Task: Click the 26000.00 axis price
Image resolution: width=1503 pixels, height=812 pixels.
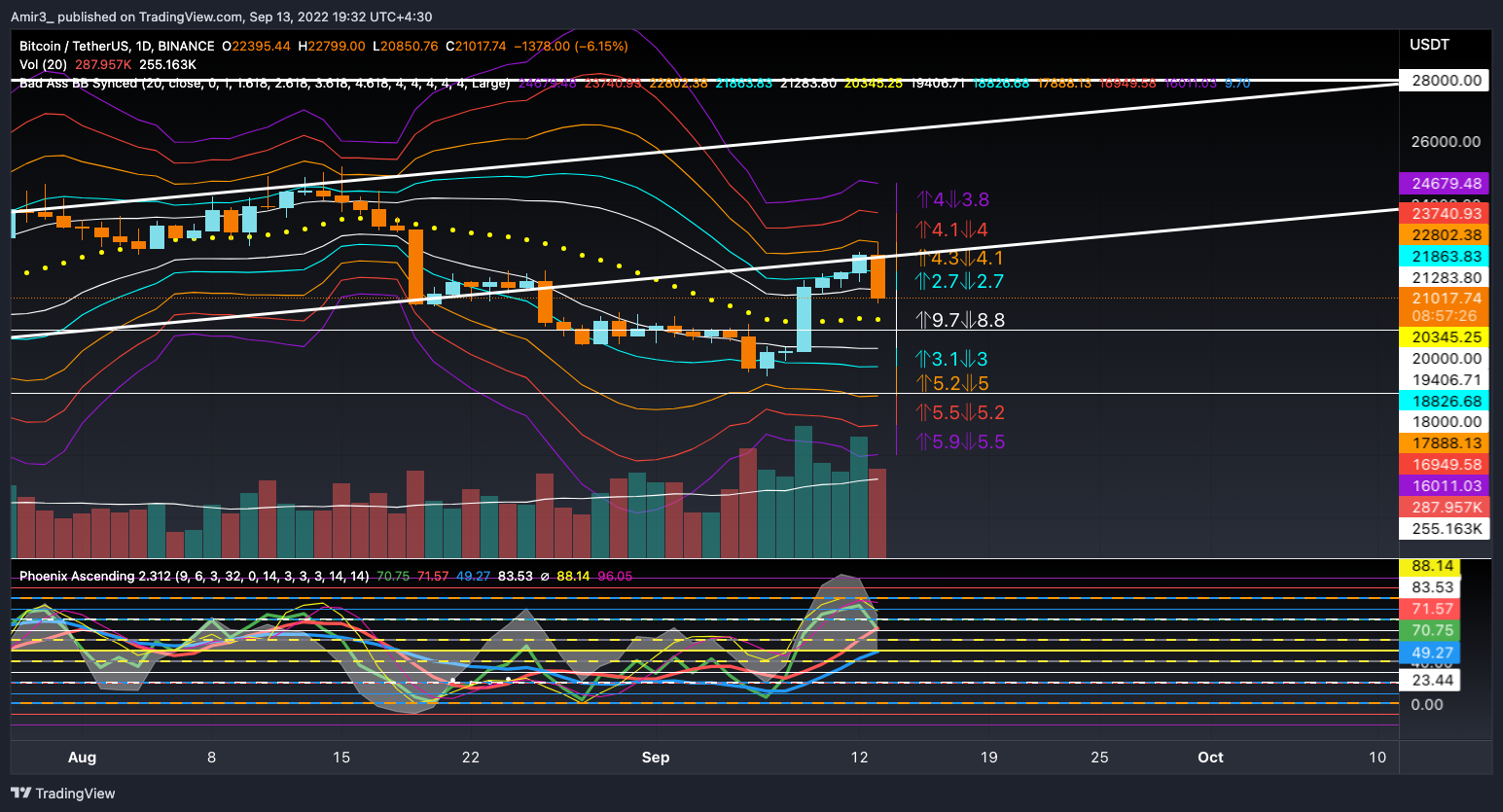Action: (x=1446, y=142)
